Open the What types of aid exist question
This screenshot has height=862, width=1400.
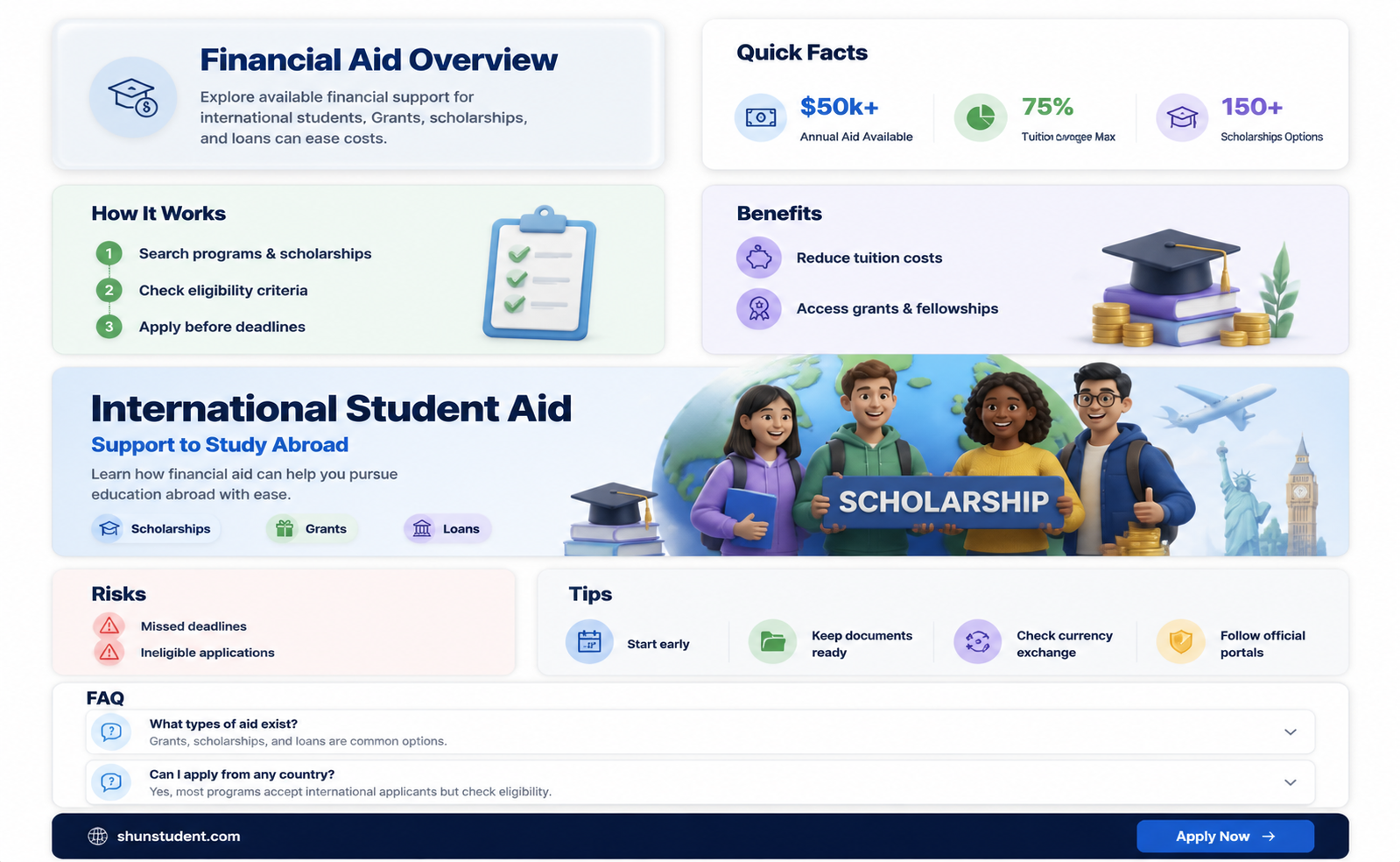700,731
